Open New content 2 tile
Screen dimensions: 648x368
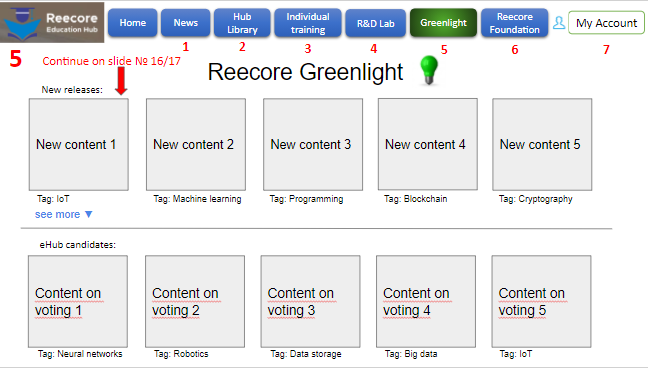pyautogui.click(x=196, y=144)
